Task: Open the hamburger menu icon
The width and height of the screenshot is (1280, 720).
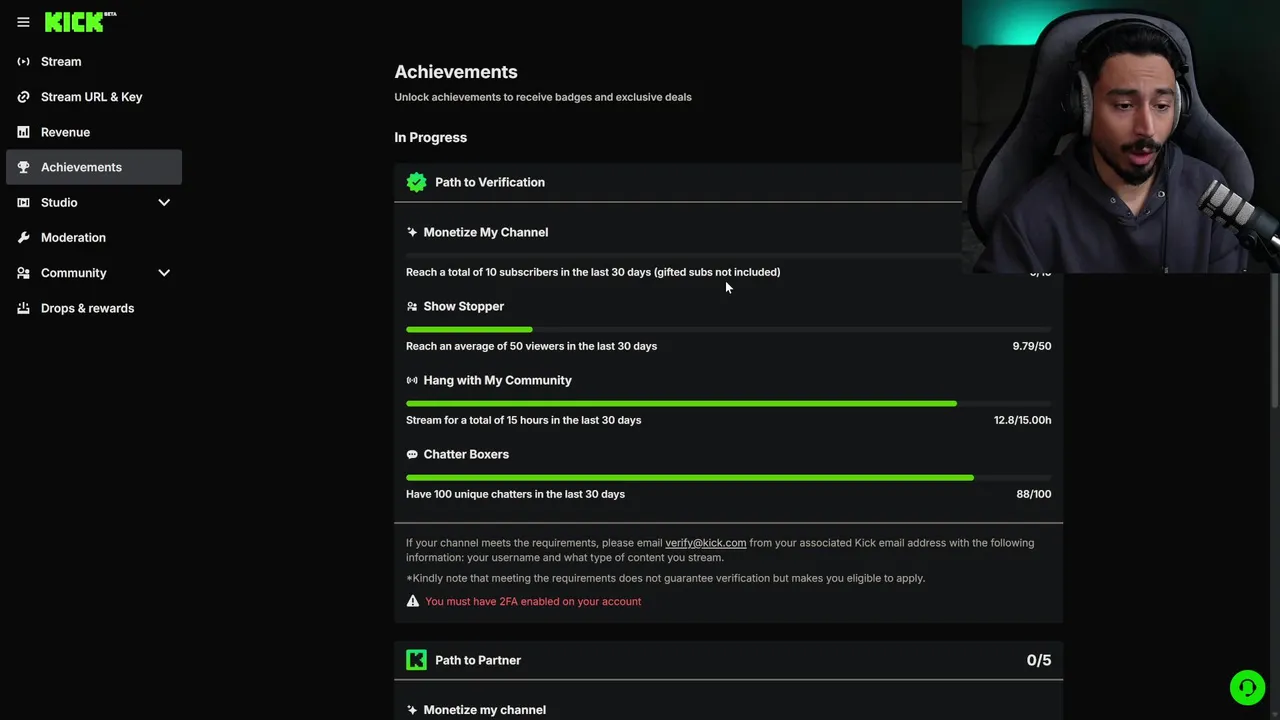Action: 23,22
